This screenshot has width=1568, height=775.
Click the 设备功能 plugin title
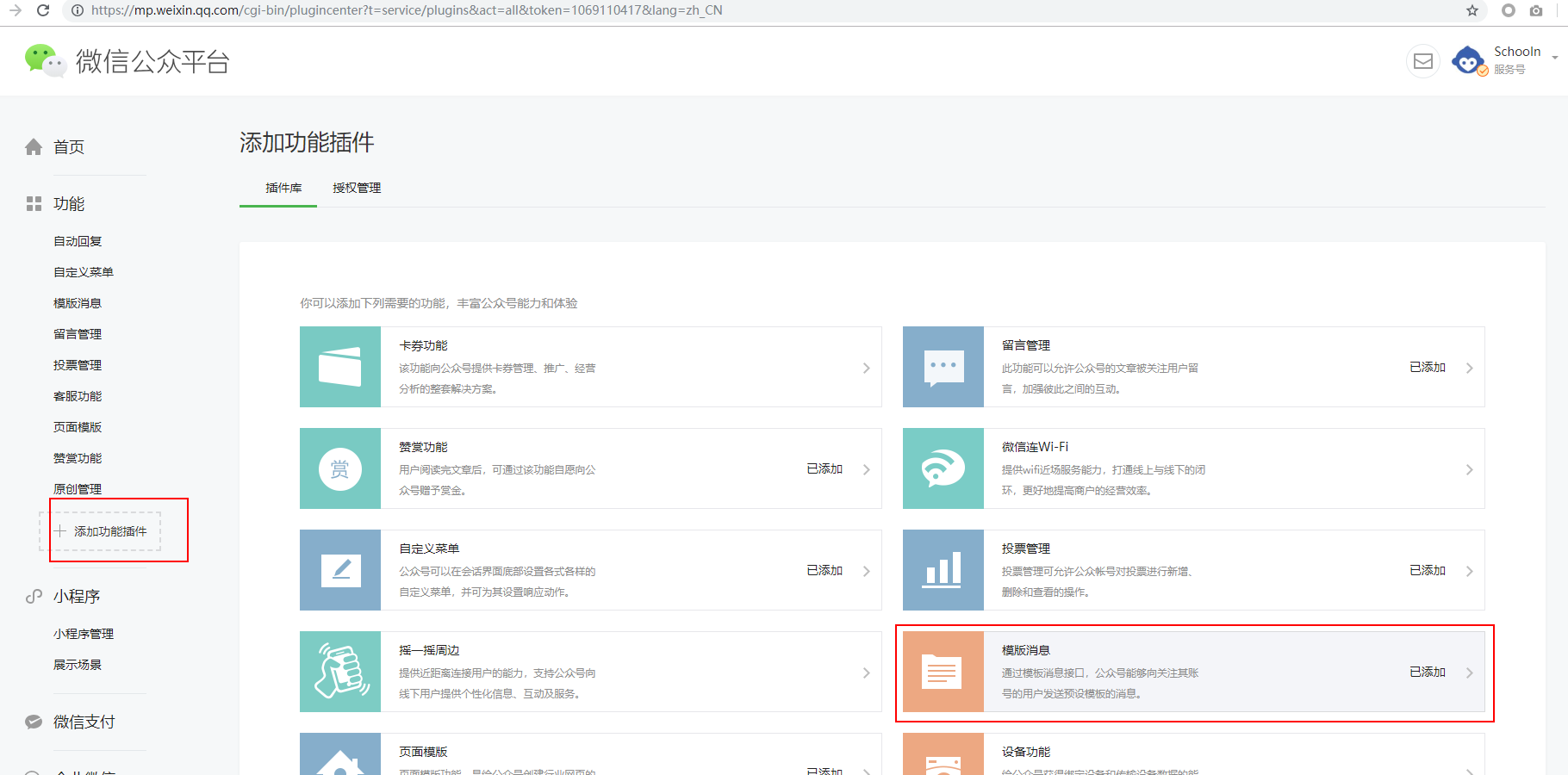coord(1026,752)
